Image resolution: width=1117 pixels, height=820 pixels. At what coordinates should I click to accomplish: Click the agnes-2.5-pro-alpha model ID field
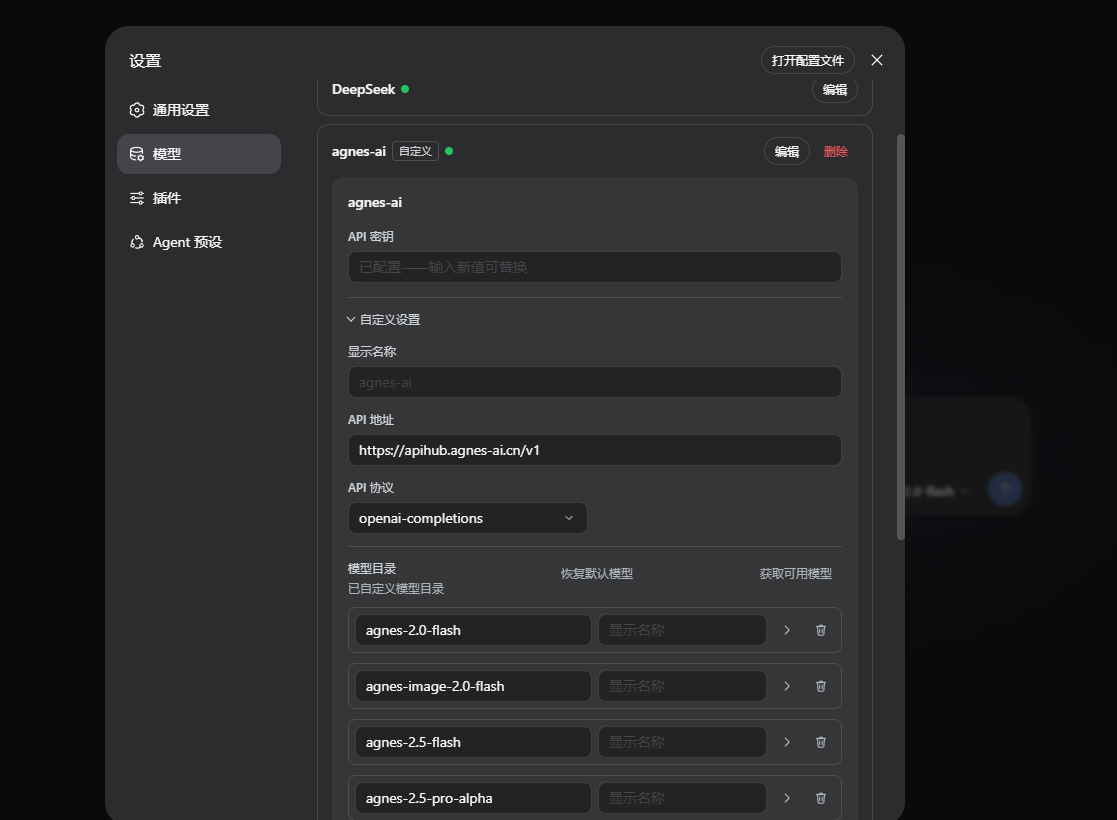(473, 798)
